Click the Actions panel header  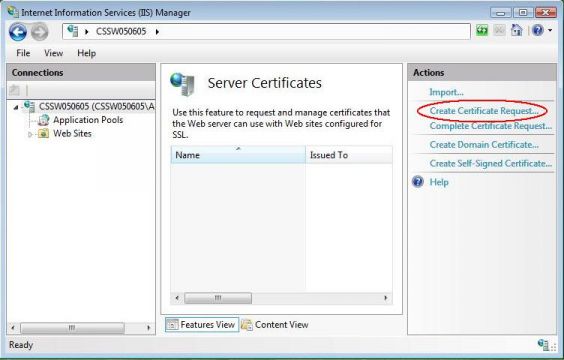[482, 72]
